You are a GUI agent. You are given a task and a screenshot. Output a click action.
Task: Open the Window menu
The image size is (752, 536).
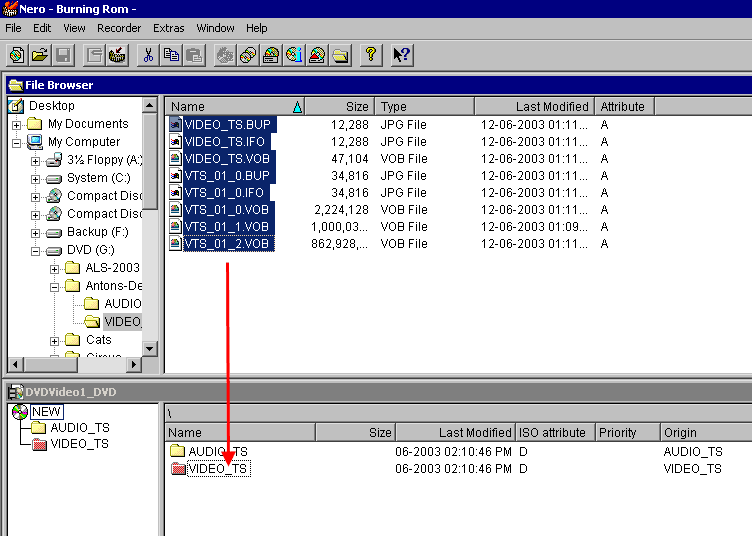[x=215, y=28]
